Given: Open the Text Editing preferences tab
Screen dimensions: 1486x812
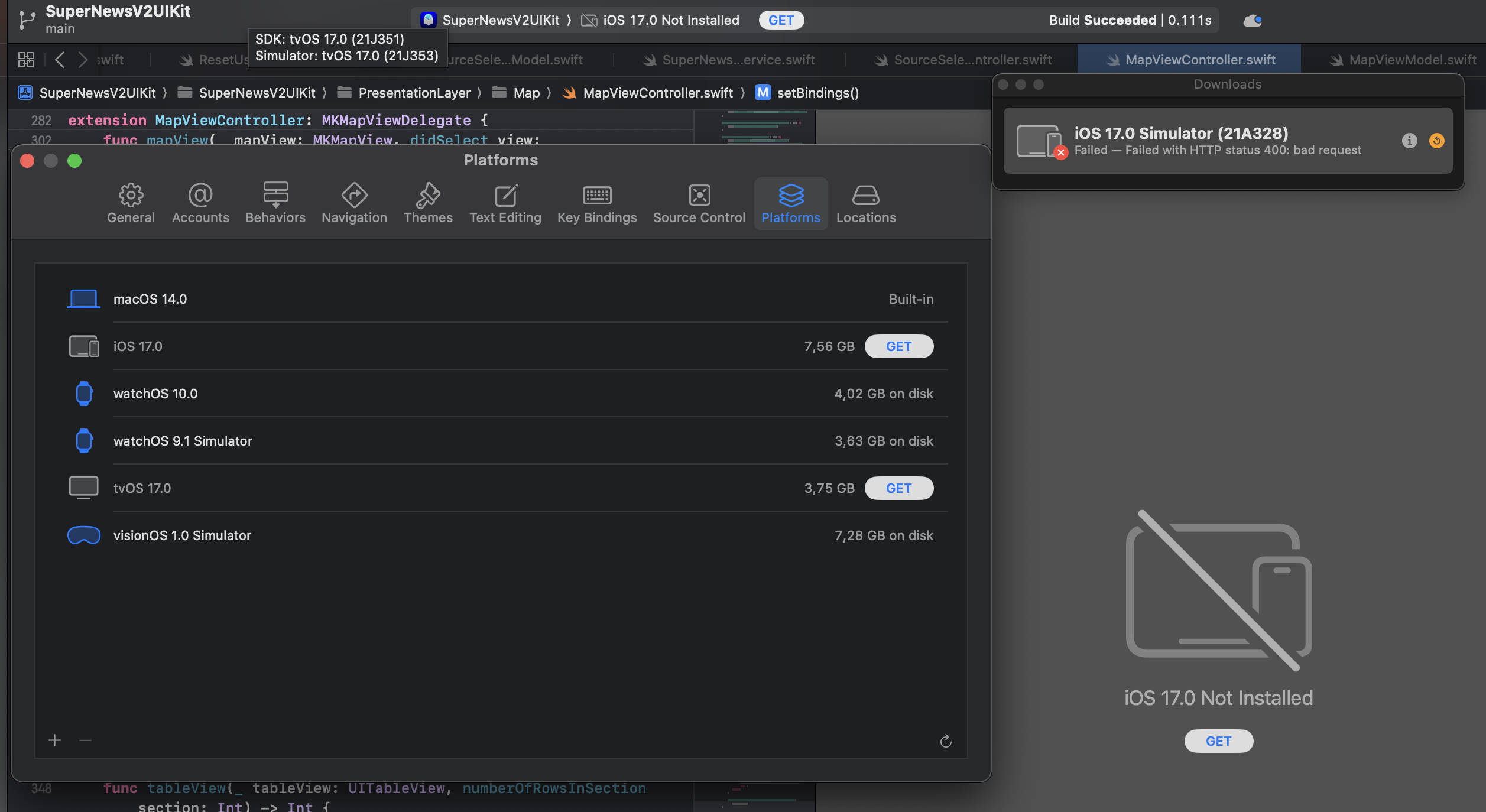Looking at the screenshot, I should 505,203.
